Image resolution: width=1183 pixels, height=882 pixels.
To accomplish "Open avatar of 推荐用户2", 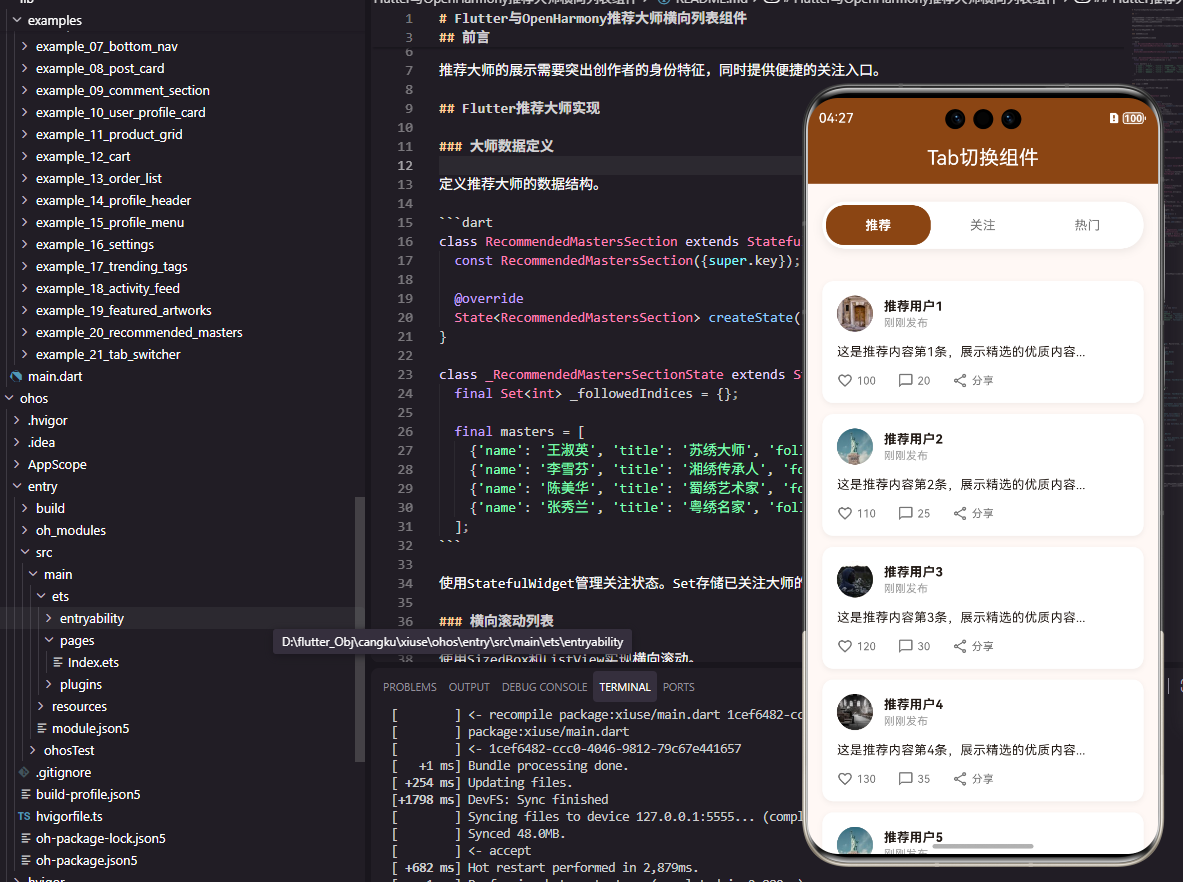I will (855, 447).
